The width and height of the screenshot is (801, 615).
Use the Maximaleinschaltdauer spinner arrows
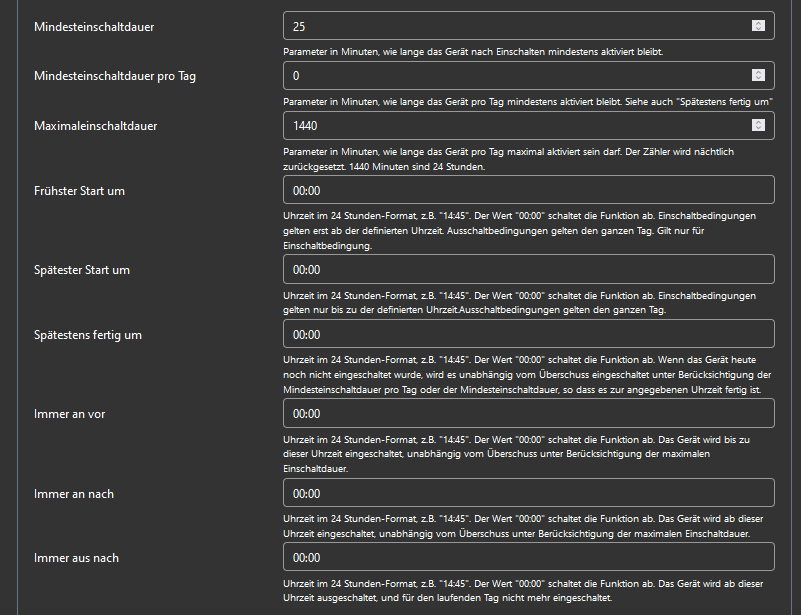click(x=758, y=125)
